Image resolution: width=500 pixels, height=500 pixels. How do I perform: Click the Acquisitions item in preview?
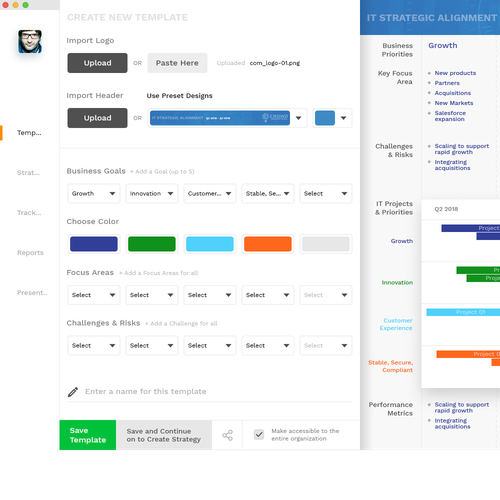(453, 93)
